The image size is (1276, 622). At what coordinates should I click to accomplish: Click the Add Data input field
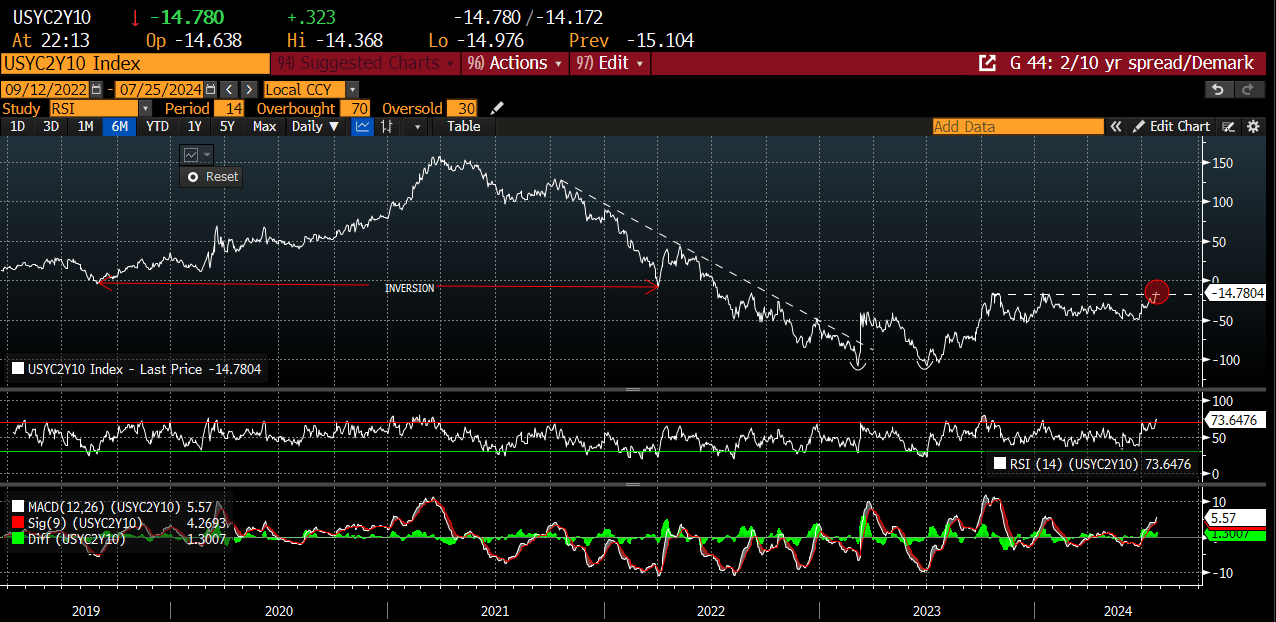click(x=1017, y=127)
